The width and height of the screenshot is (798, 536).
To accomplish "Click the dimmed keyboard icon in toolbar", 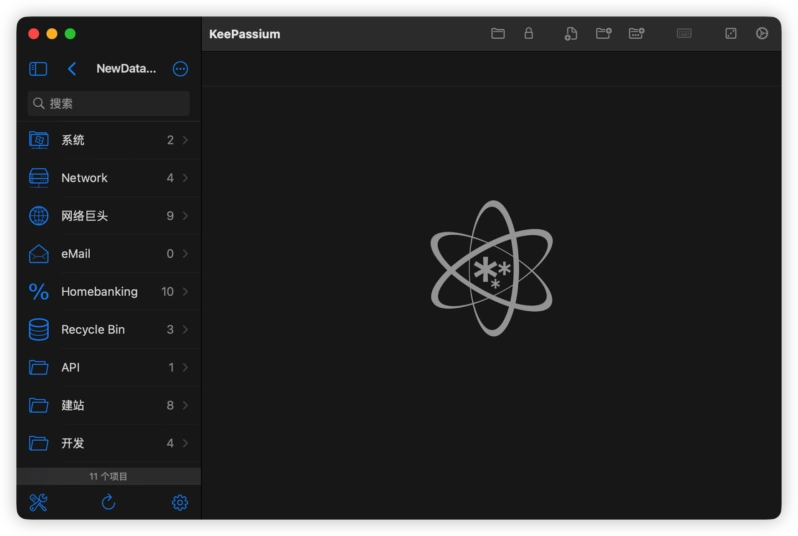I will click(684, 34).
